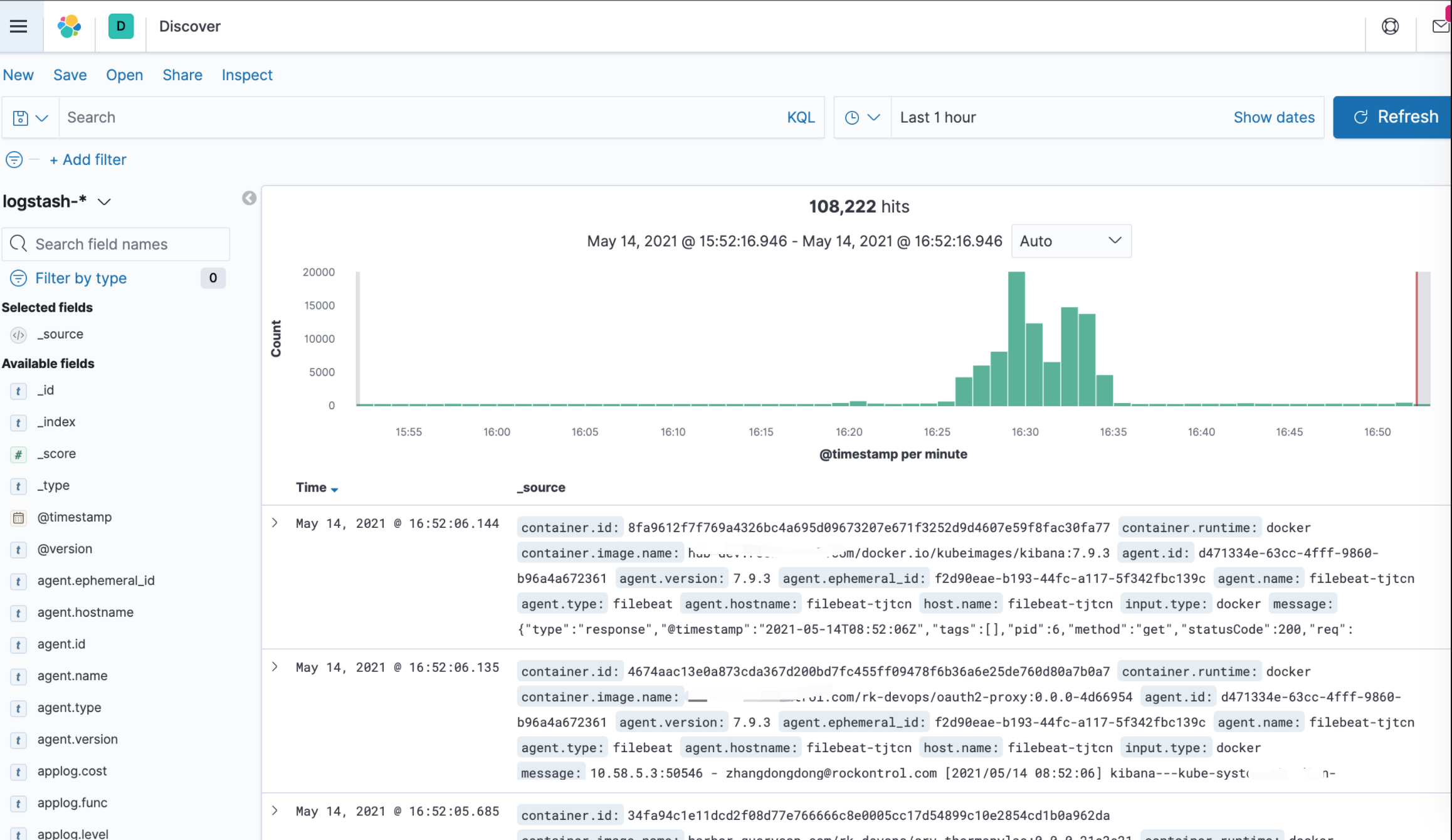Click the filter options circle icon
The width and height of the screenshot is (1452, 840).
pyautogui.click(x=14, y=160)
